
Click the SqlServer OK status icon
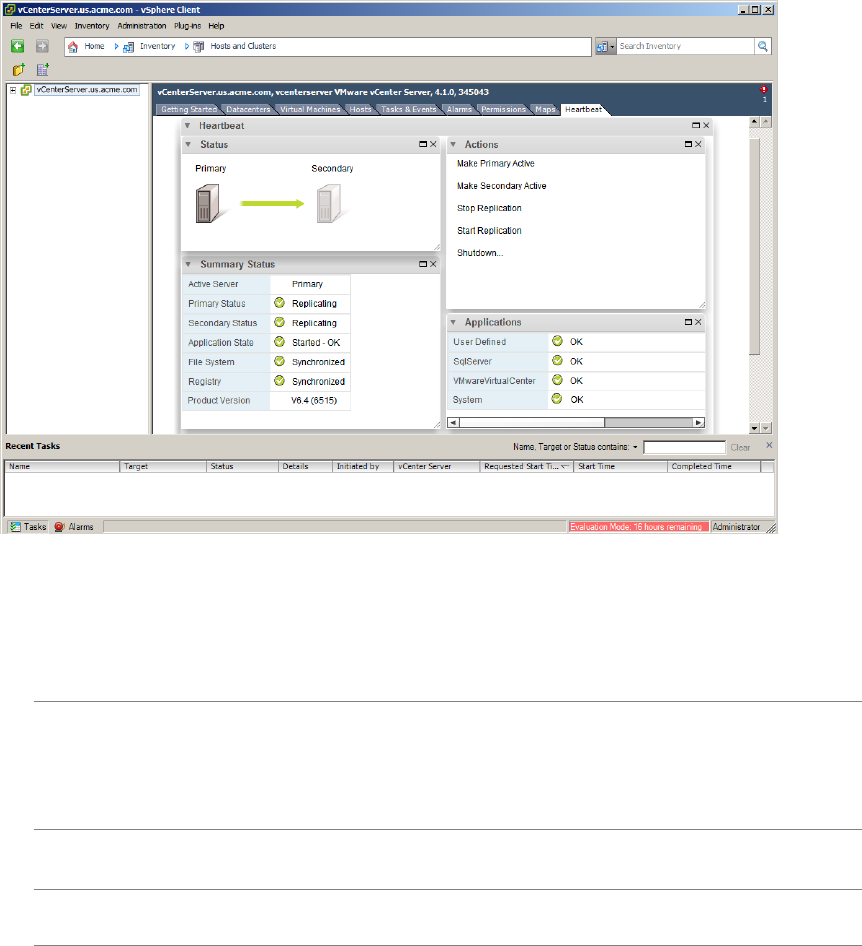click(x=557, y=361)
